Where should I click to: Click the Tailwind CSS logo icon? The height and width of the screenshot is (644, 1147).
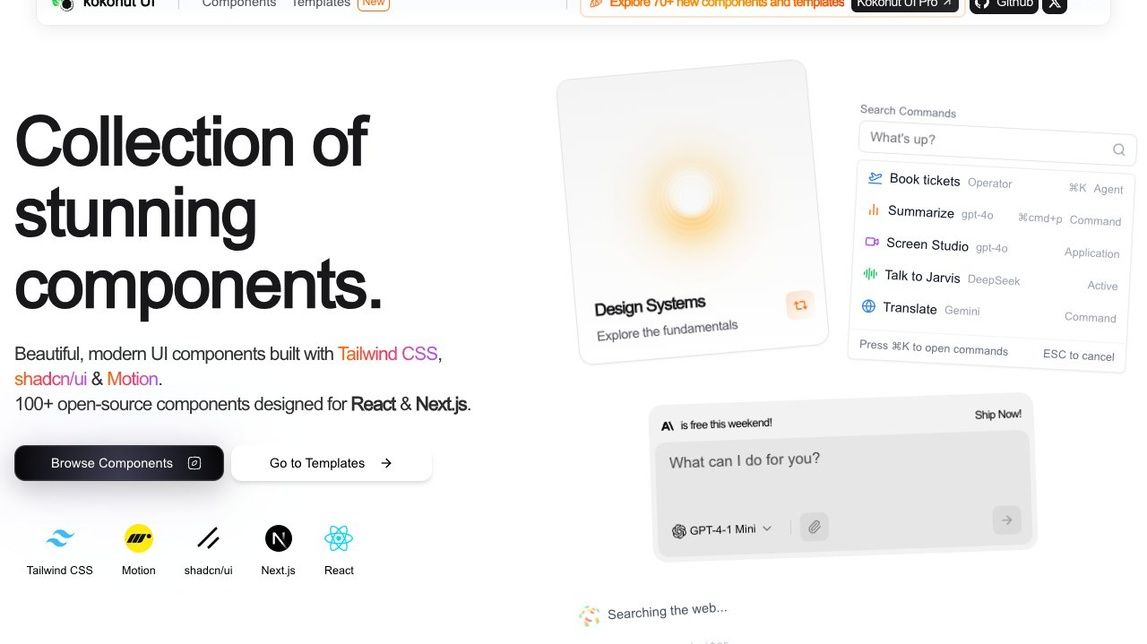pyautogui.click(x=60, y=539)
